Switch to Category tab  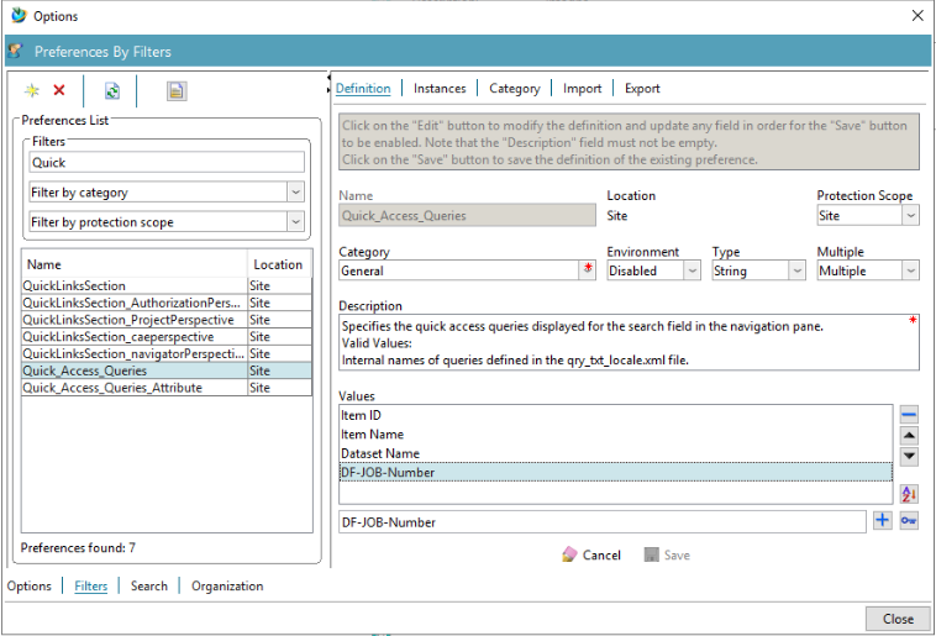pos(515,88)
